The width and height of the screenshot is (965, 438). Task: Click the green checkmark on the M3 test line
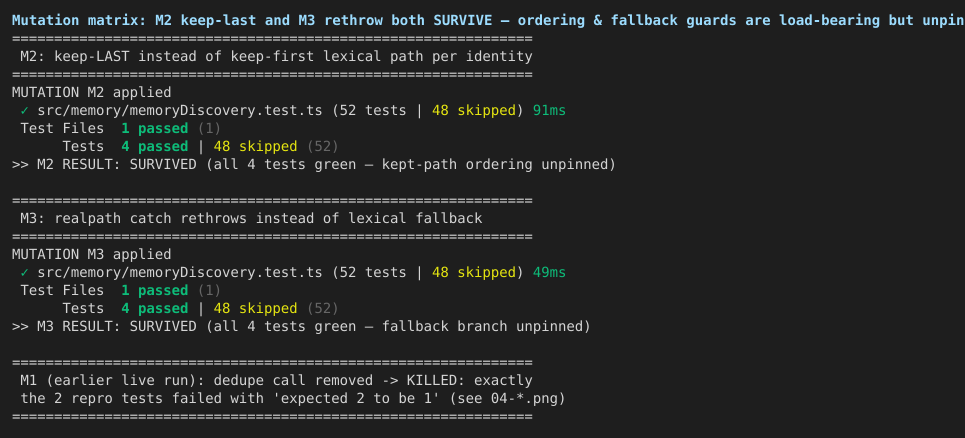(x=25, y=273)
